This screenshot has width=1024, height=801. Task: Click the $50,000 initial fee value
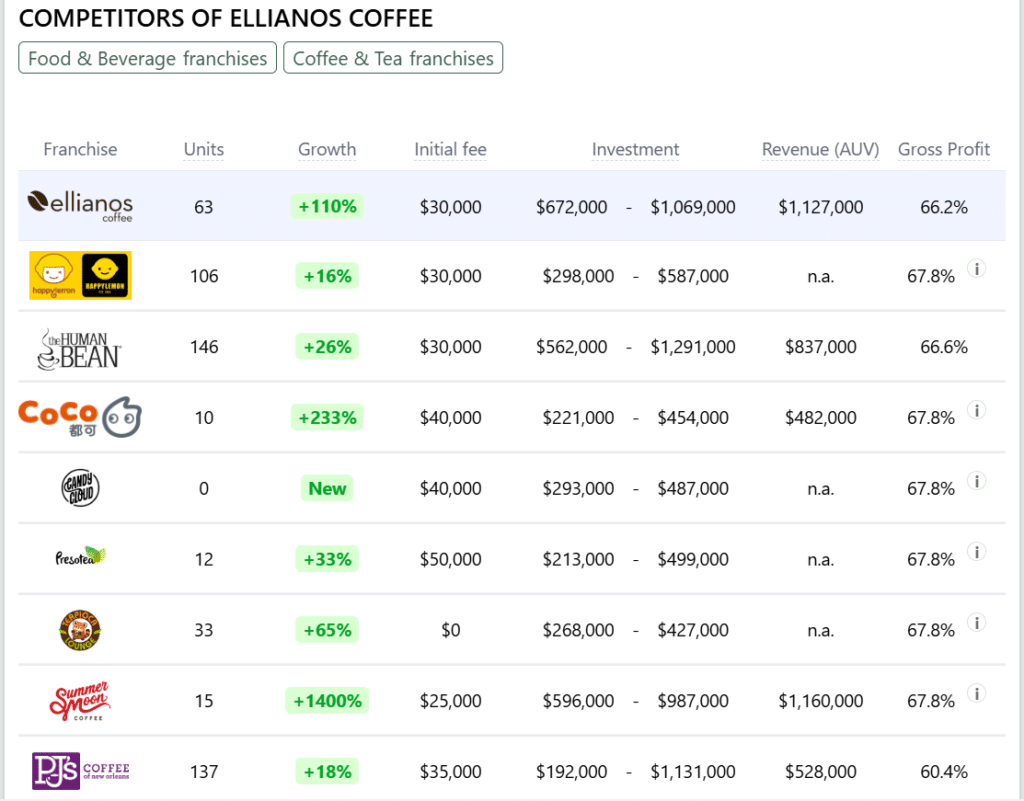pyautogui.click(x=451, y=559)
